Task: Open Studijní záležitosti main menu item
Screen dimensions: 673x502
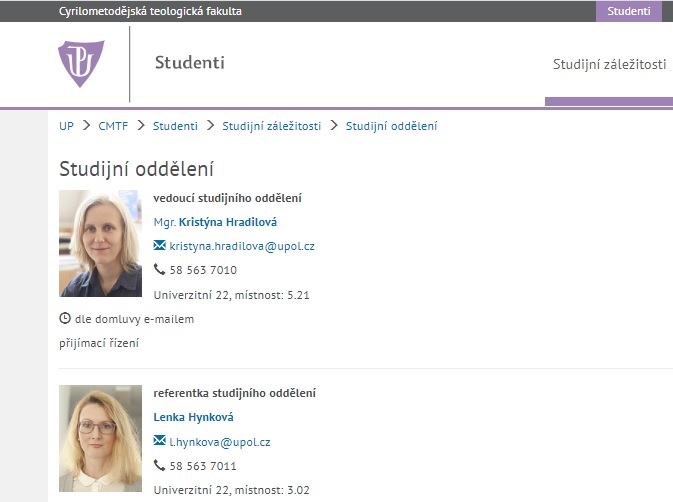Action: pos(609,64)
